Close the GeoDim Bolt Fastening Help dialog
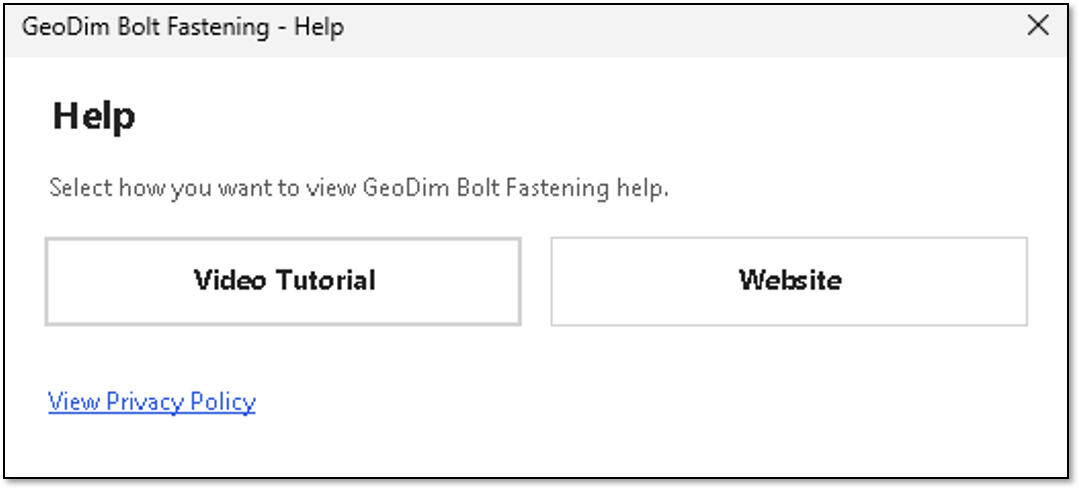 pos(1037,26)
